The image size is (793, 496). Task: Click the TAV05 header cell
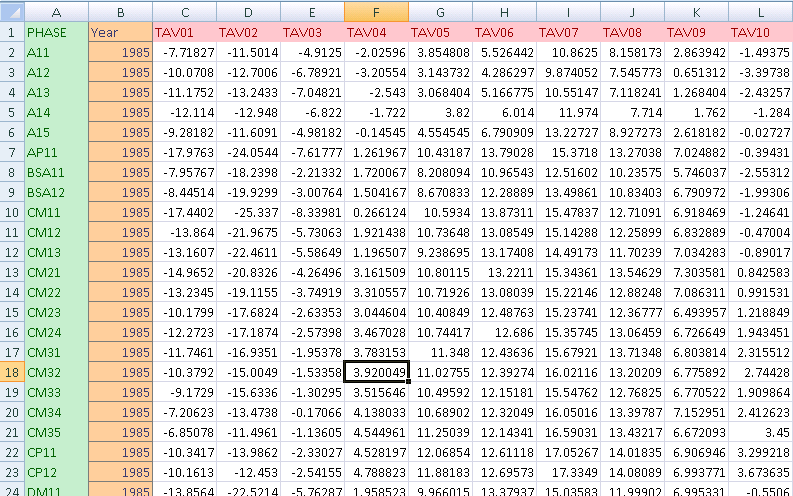click(x=440, y=32)
